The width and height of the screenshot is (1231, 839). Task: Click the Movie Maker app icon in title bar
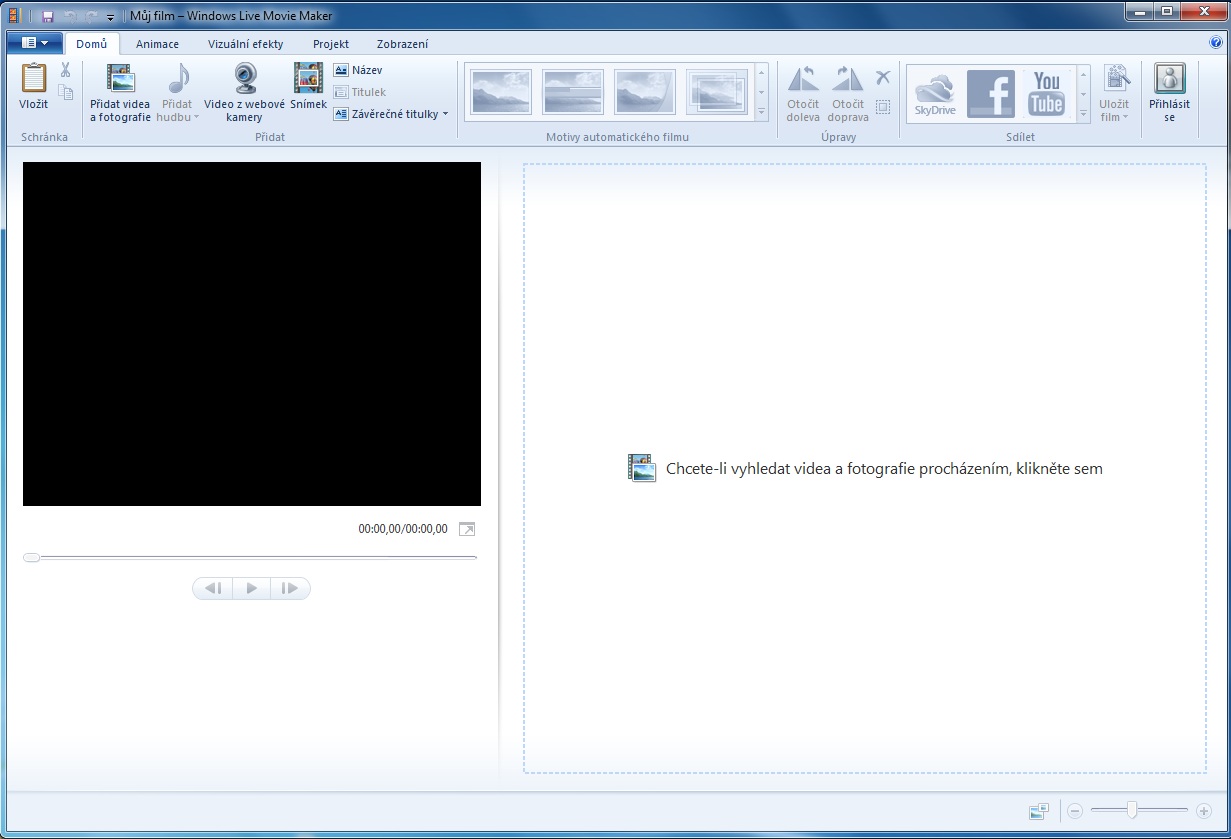point(14,16)
